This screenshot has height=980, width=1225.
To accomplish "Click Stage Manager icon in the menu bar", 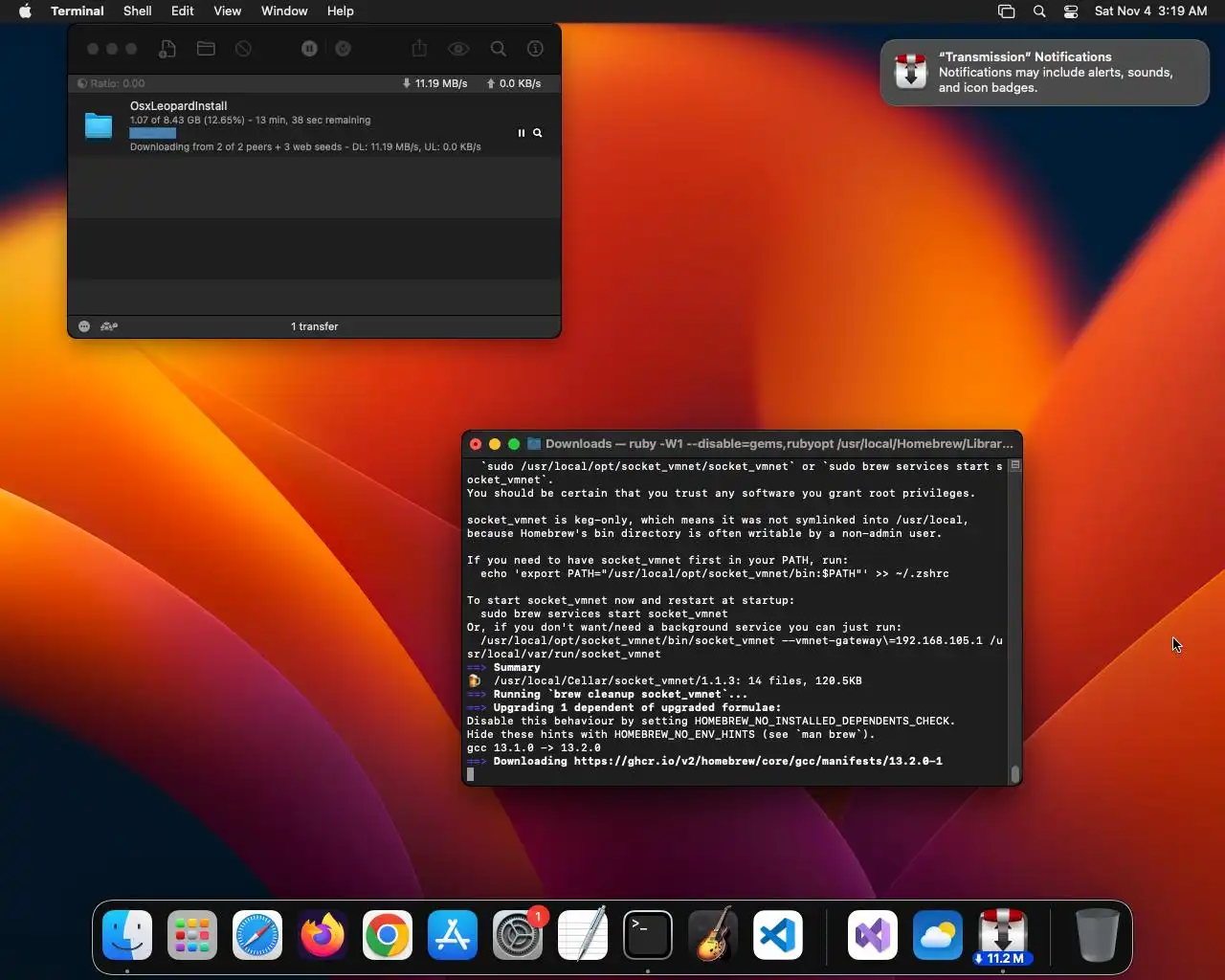I will point(1006,11).
